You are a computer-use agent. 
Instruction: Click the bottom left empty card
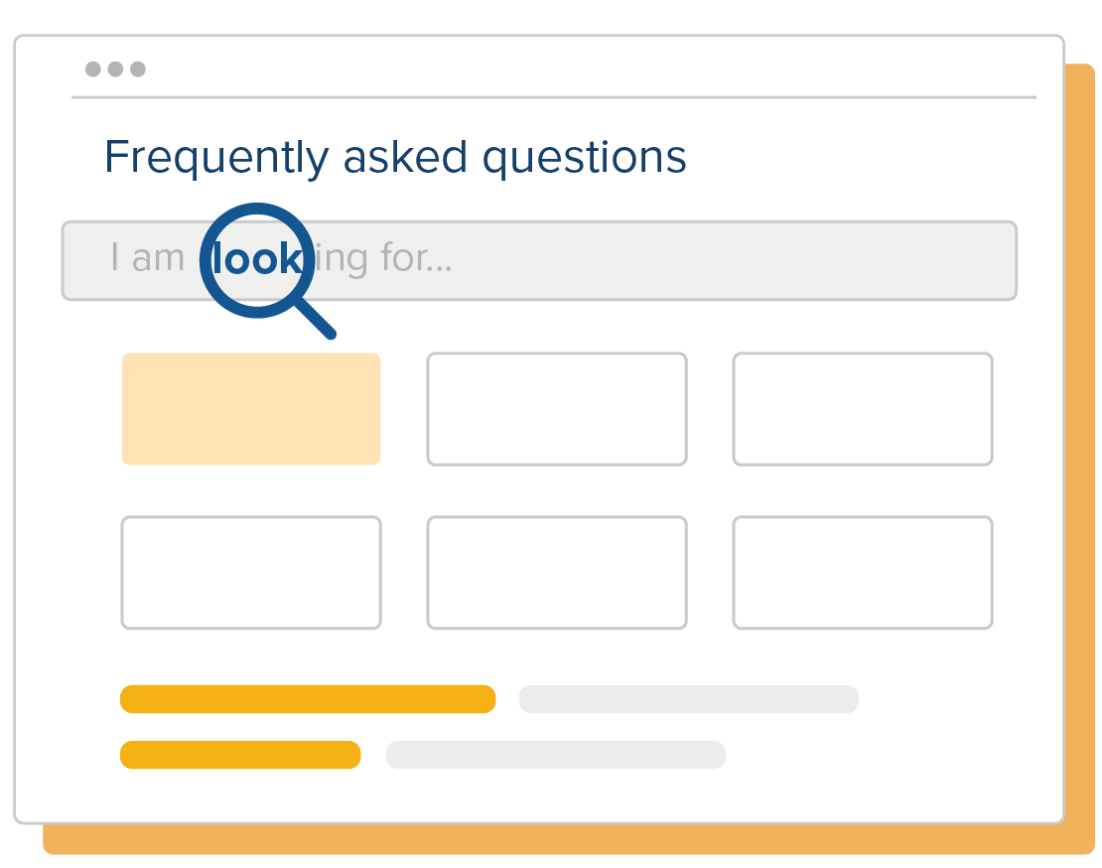pyautogui.click(x=251, y=572)
